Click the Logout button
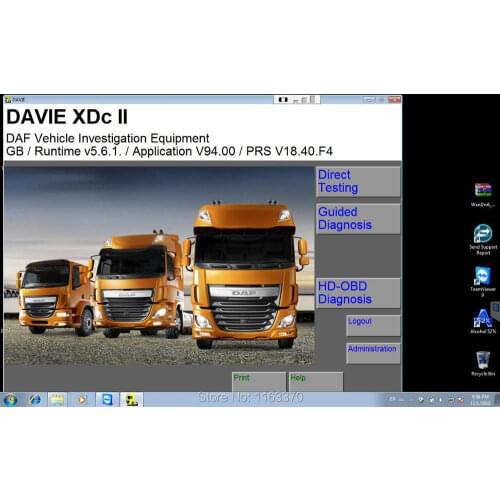 pos(373,325)
